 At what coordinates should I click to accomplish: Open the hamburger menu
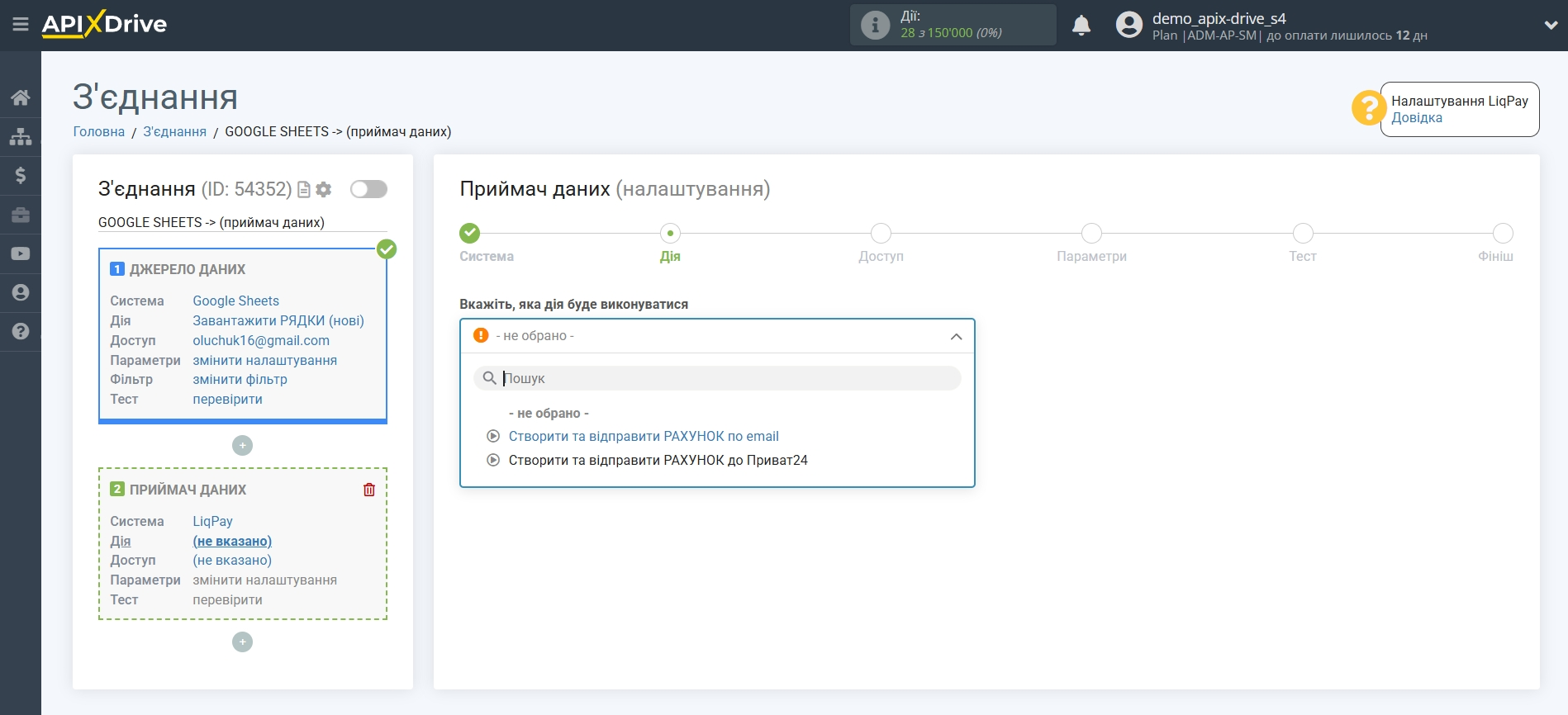(21, 25)
